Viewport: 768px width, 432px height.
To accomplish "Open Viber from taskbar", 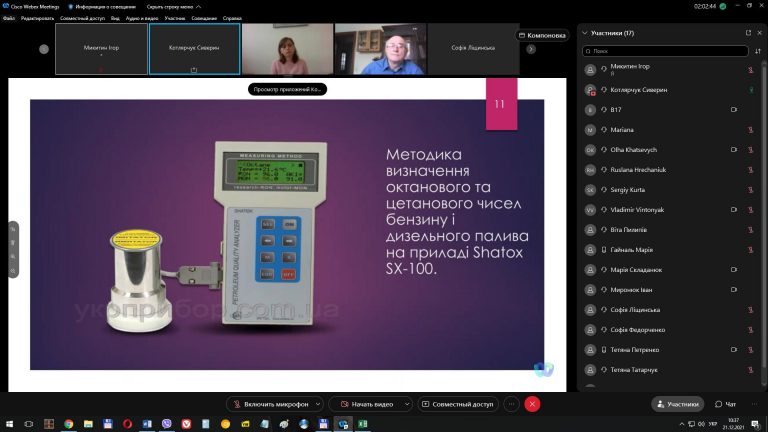I will click(x=167, y=424).
